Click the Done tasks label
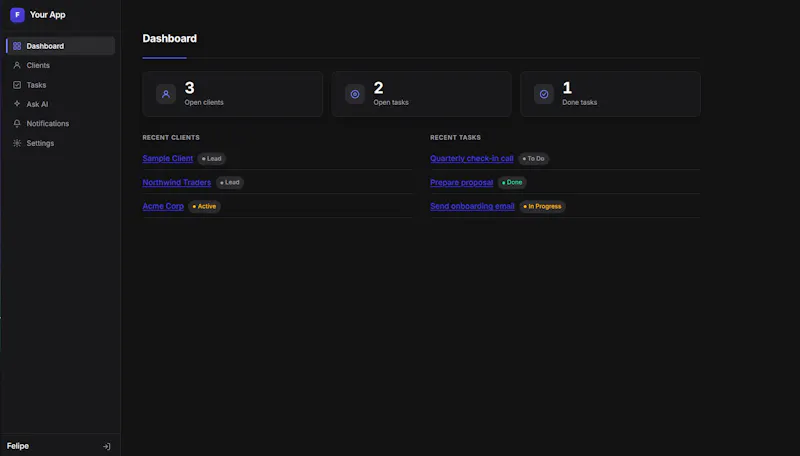Screen dimensions: 800x456 tap(580, 102)
